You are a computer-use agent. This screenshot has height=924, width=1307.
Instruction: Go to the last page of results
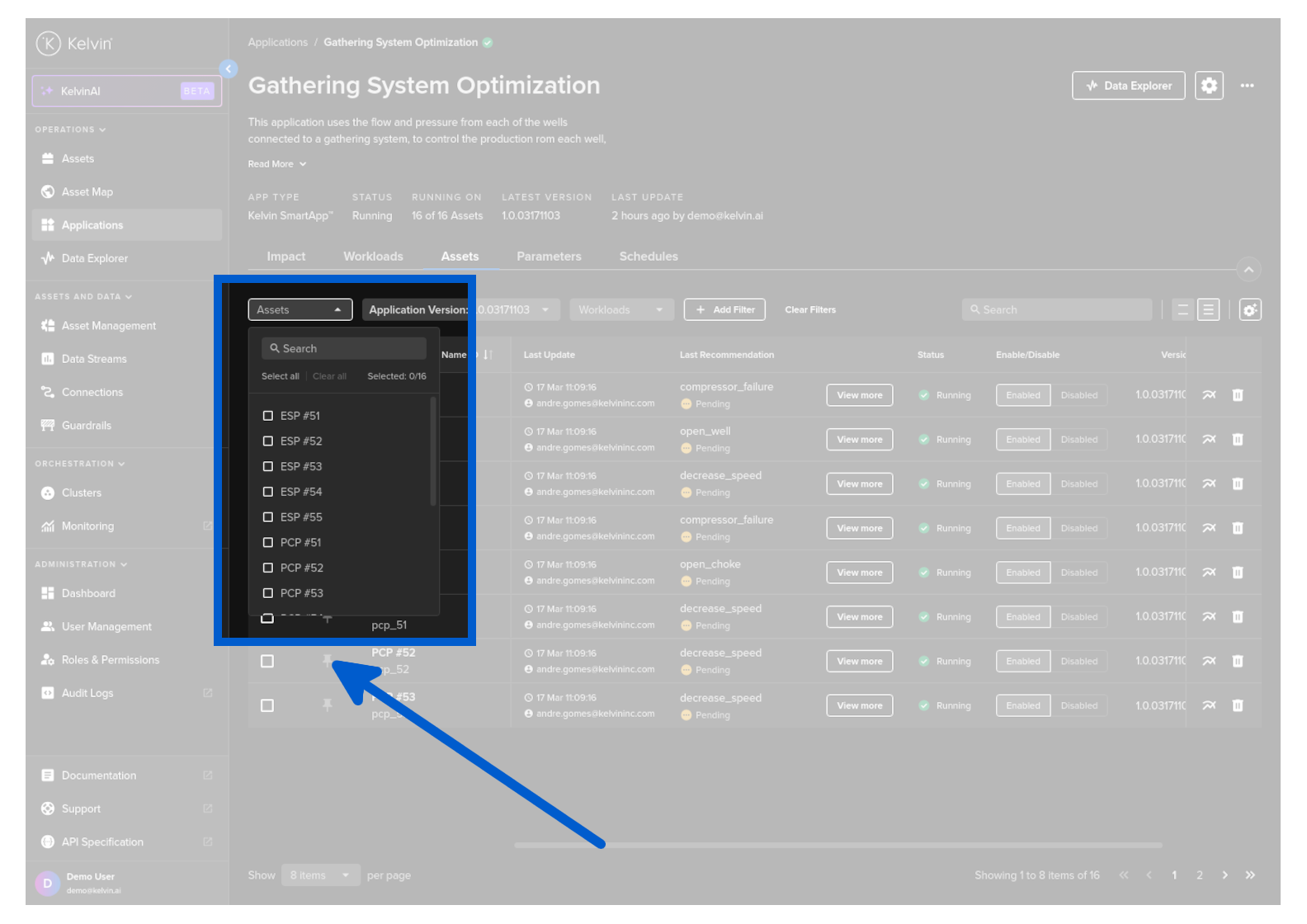[1250, 875]
